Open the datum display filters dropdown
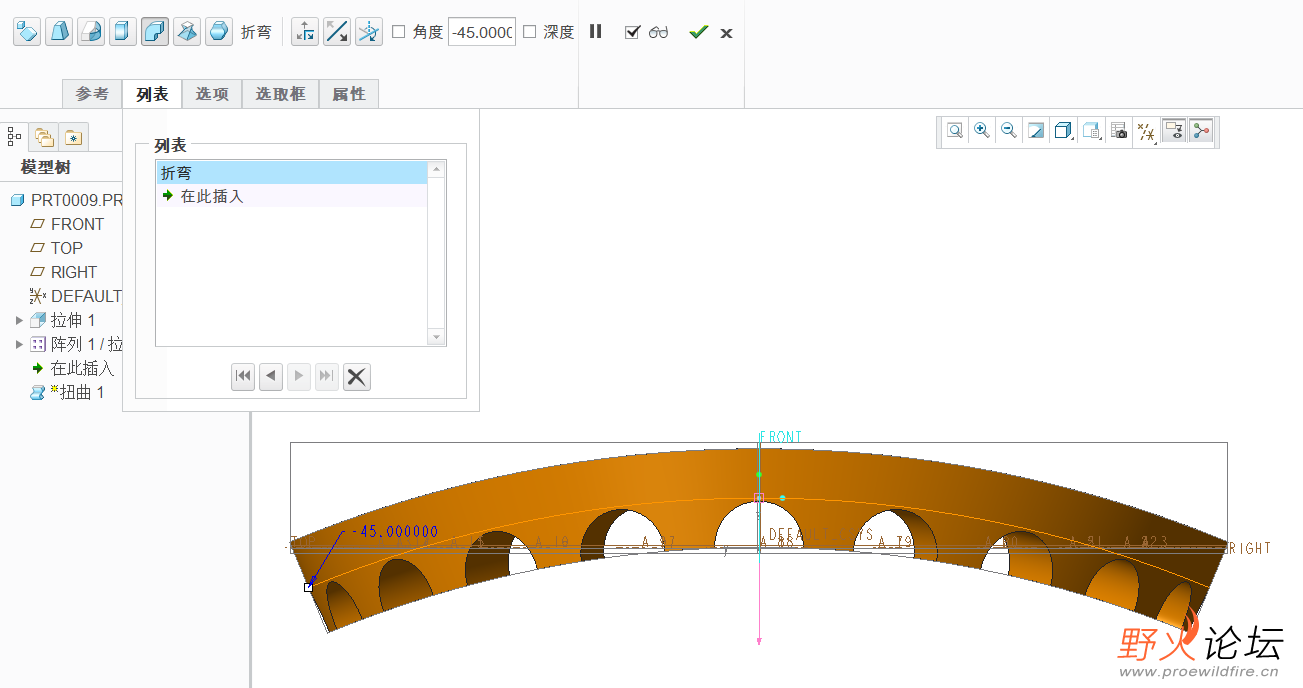 point(1147,130)
